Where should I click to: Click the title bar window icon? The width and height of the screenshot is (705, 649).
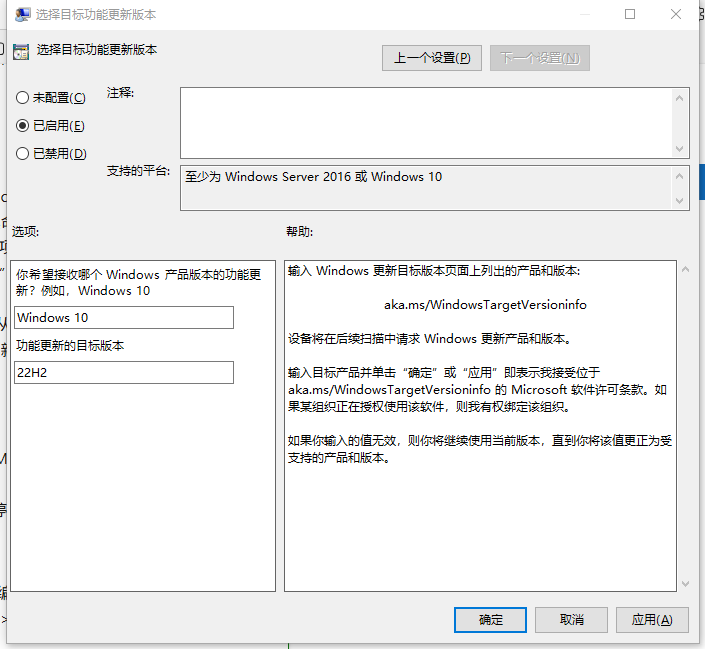pos(22,14)
